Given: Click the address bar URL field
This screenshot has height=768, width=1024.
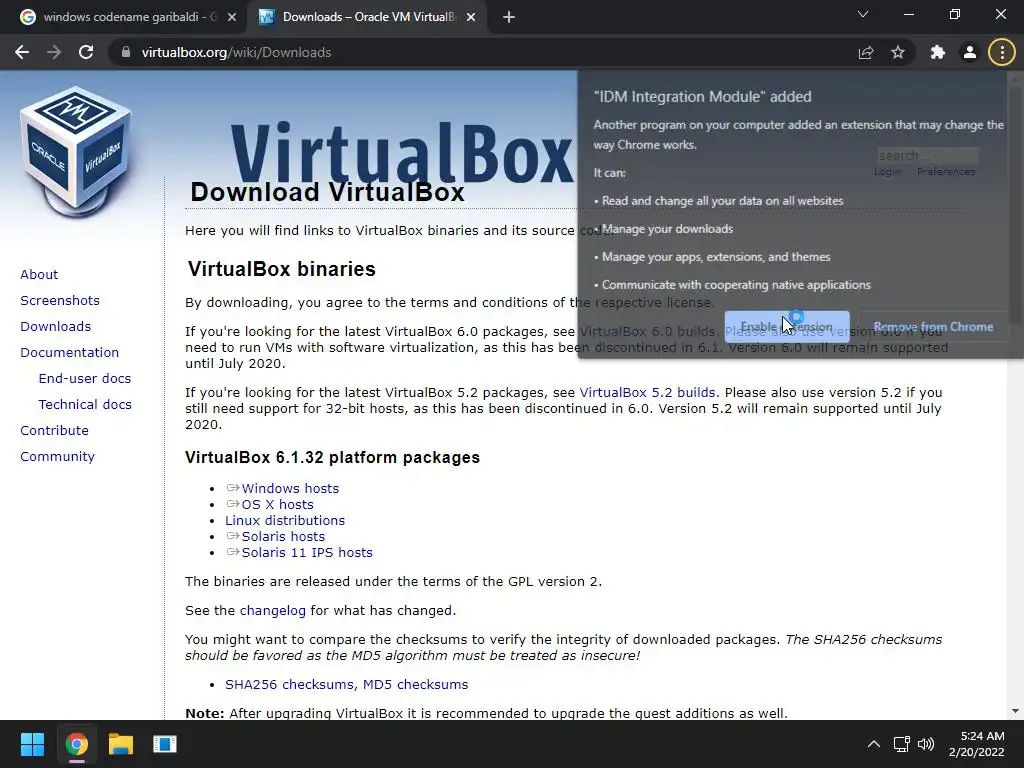Looking at the screenshot, I should pyautogui.click(x=483, y=52).
